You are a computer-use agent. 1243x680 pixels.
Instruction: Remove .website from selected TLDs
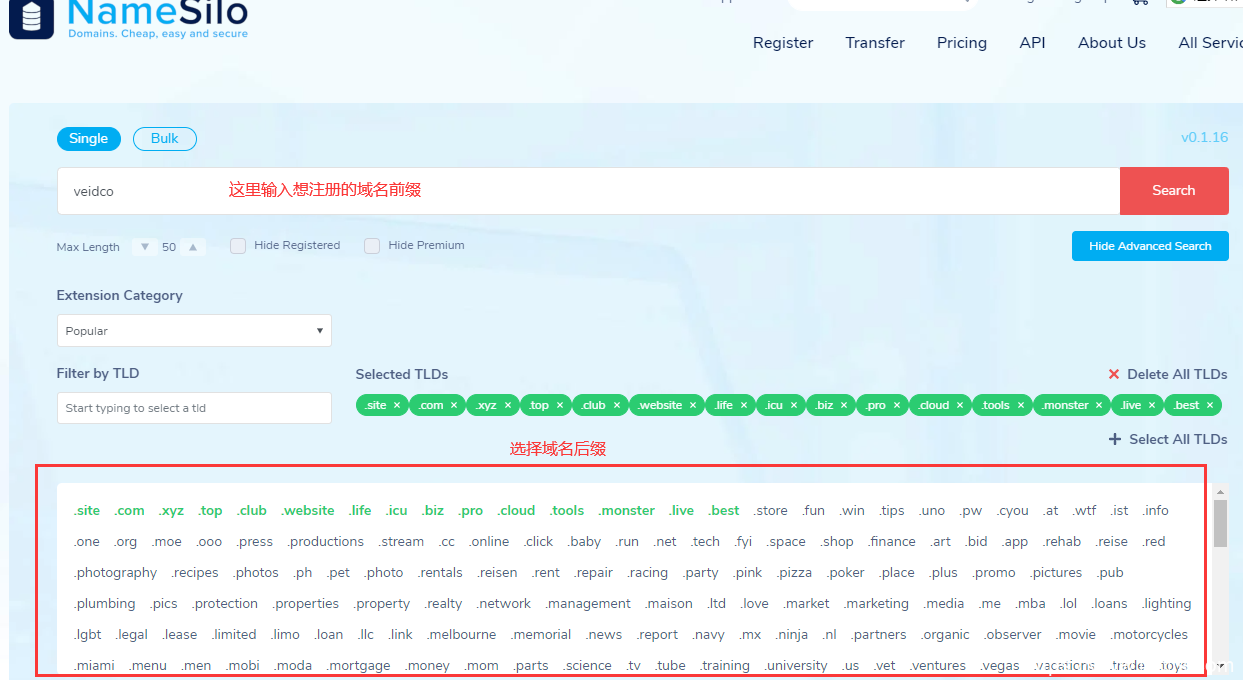coord(693,405)
